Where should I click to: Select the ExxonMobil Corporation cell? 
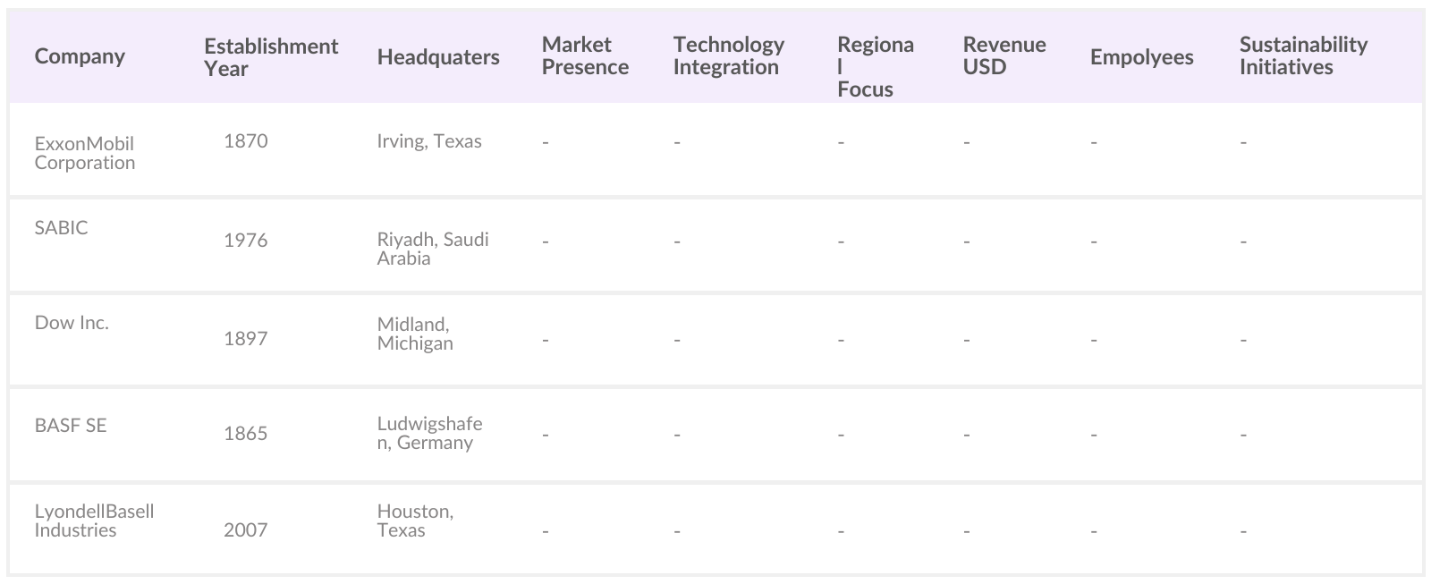coord(85,153)
